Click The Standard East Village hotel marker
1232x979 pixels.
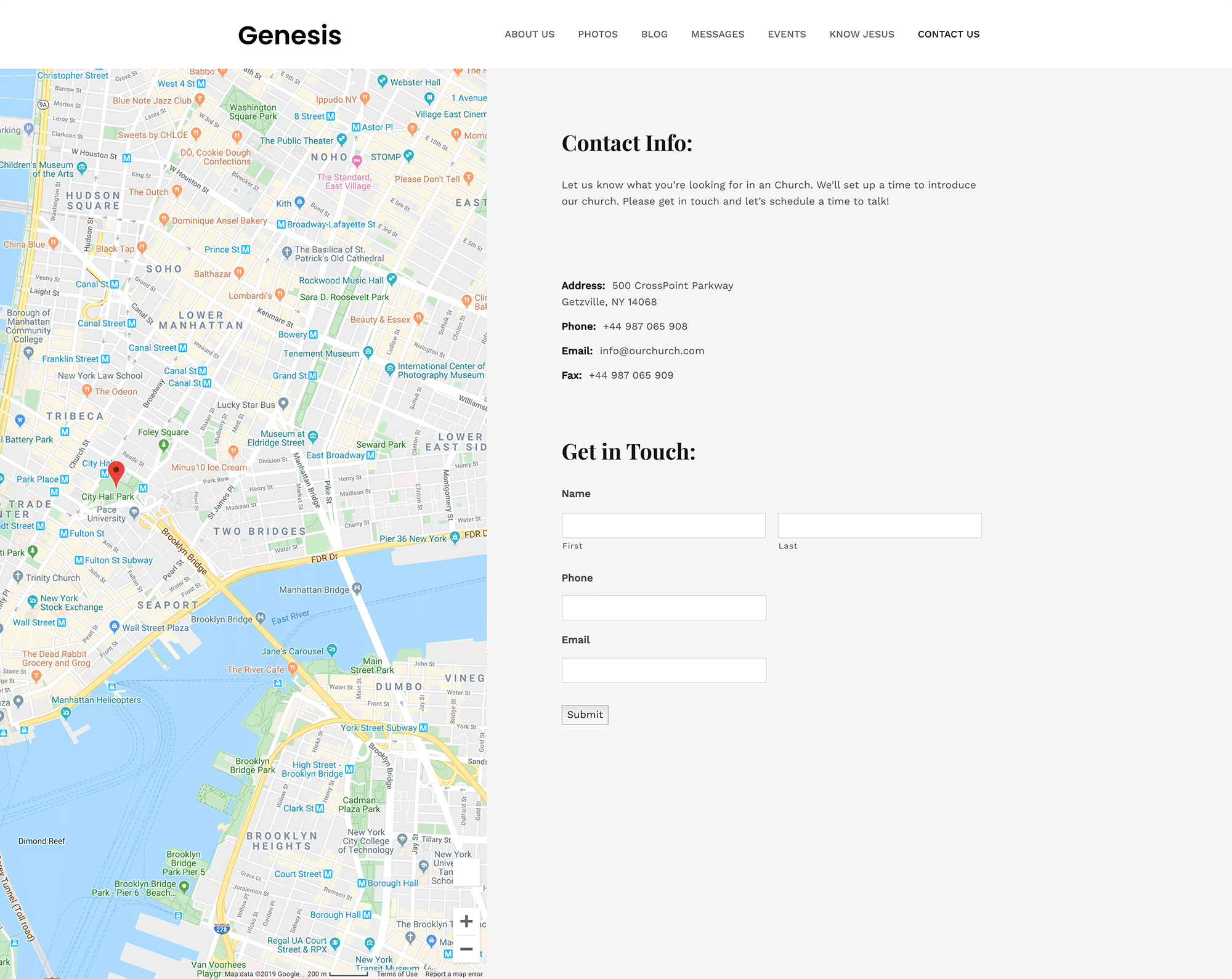tap(357, 161)
